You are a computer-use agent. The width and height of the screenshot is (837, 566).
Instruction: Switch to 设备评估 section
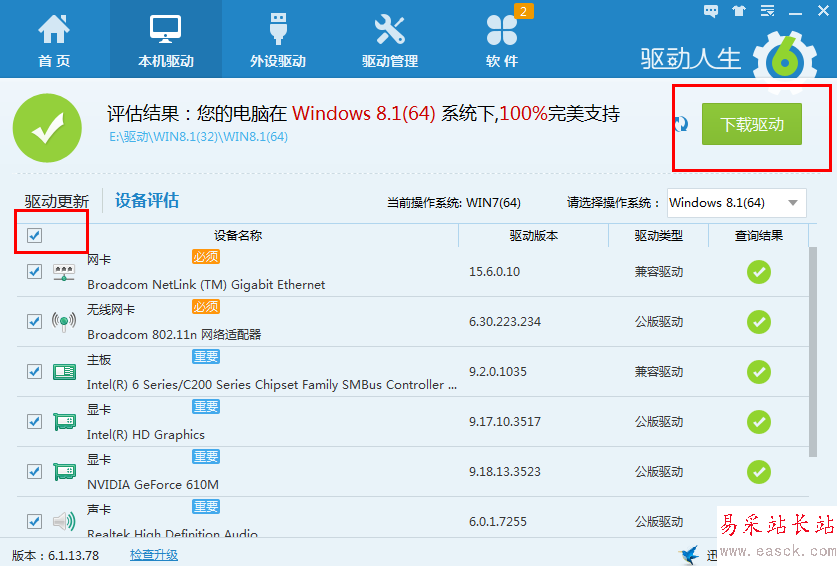(x=147, y=201)
